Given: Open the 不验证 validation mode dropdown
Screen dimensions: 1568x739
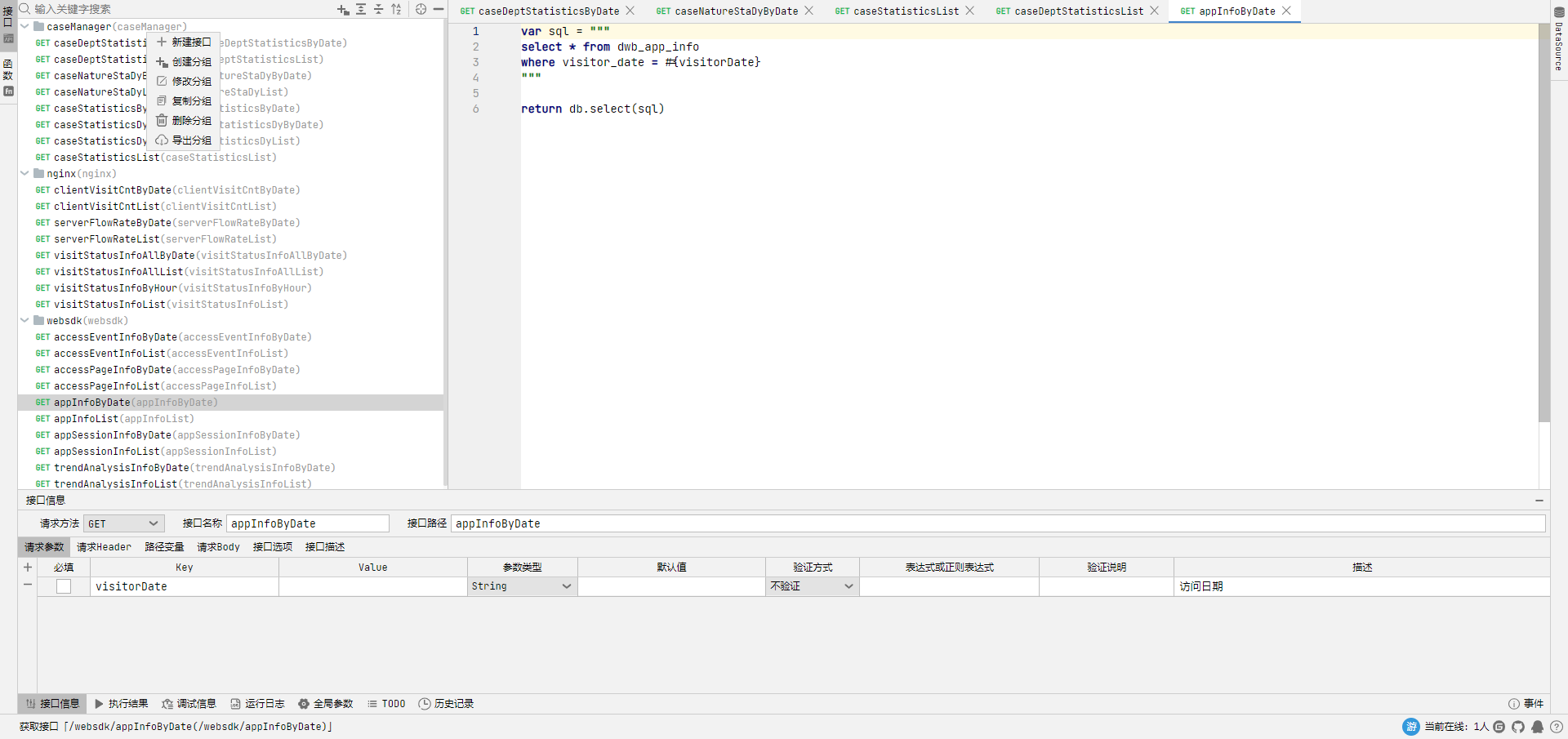Looking at the screenshot, I should click(812, 586).
